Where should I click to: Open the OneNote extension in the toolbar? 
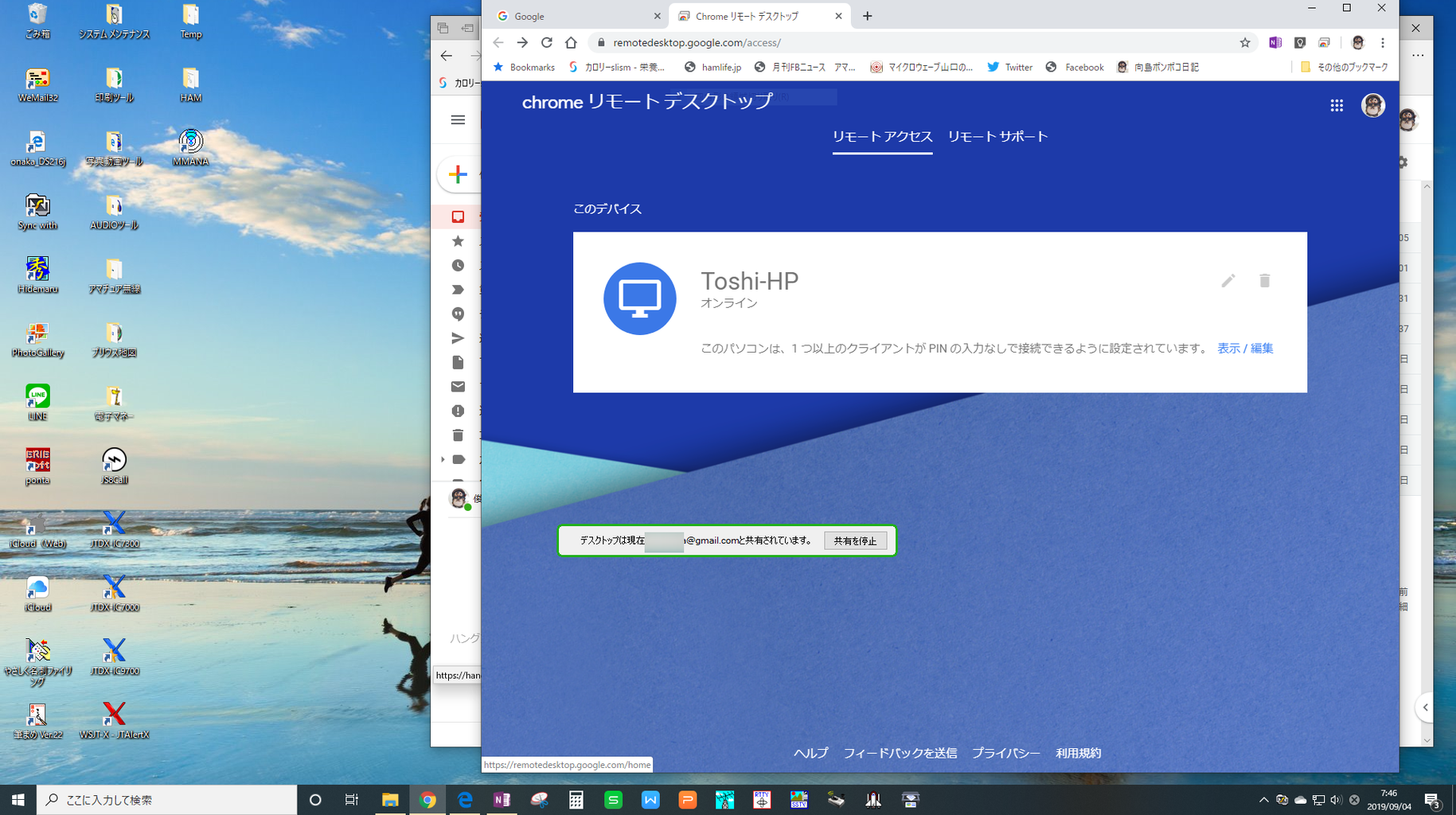pyautogui.click(x=1274, y=42)
